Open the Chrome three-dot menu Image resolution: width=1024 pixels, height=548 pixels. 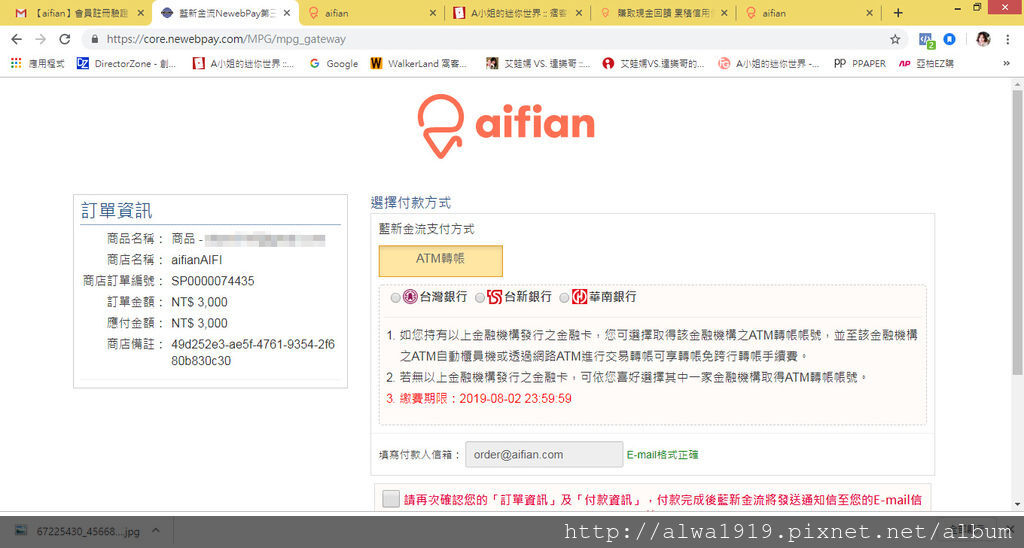click(1008, 39)
